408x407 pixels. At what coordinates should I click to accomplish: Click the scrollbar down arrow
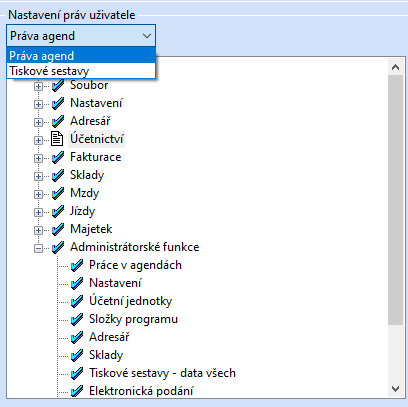coord(396,389)
